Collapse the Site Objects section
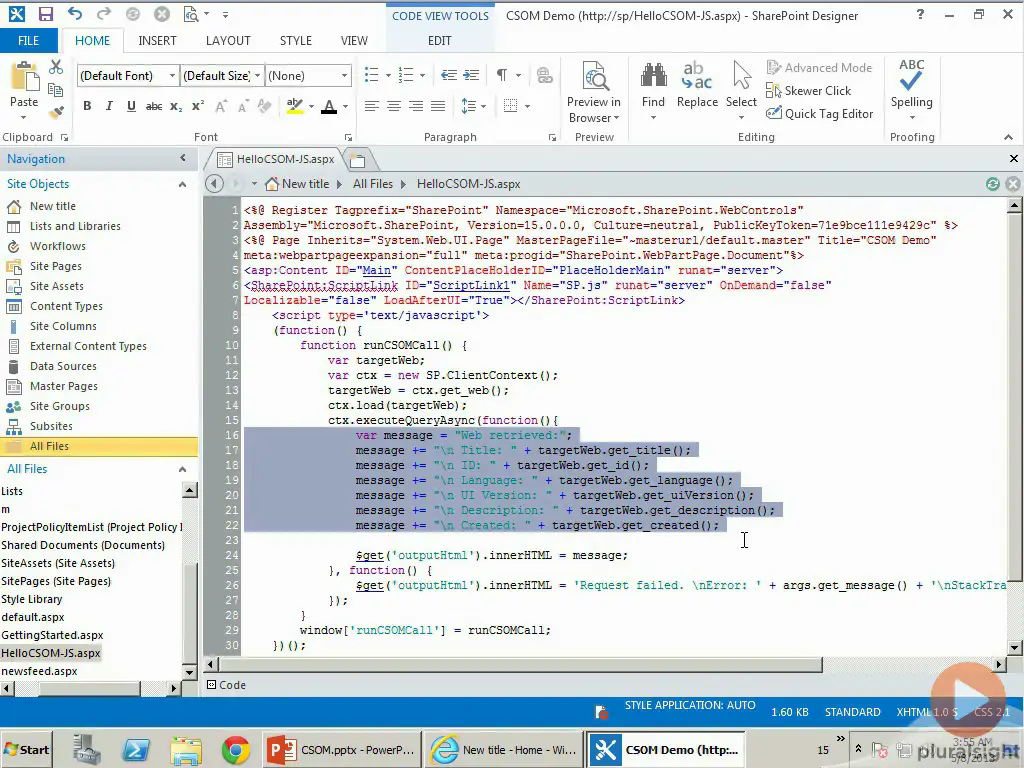The image size is (1024, 768). click(x=183, y=184)
